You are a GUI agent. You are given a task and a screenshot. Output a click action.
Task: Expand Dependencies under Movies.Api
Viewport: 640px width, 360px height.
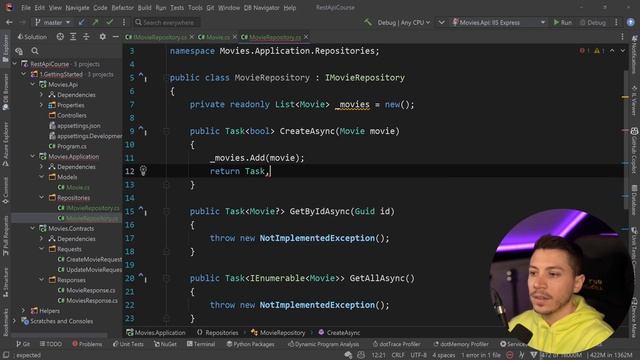click(x=42, y=95)
